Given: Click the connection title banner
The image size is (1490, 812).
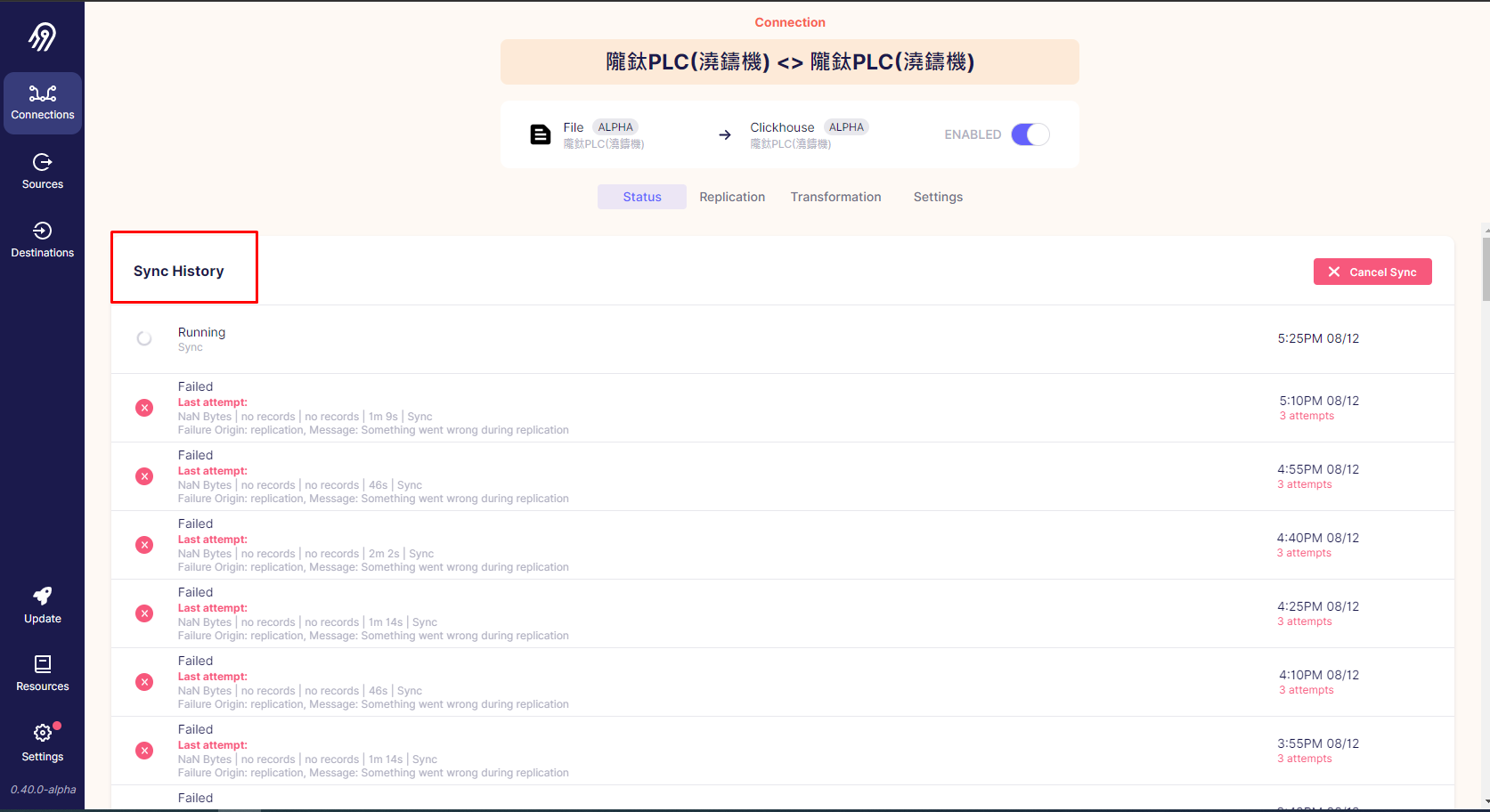Looking at the screenshot, I should 790,61.
